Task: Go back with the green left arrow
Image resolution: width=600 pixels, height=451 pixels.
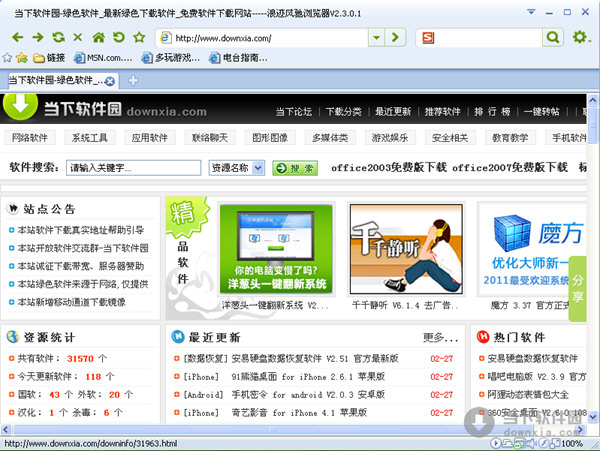Action: click(18, 37)
